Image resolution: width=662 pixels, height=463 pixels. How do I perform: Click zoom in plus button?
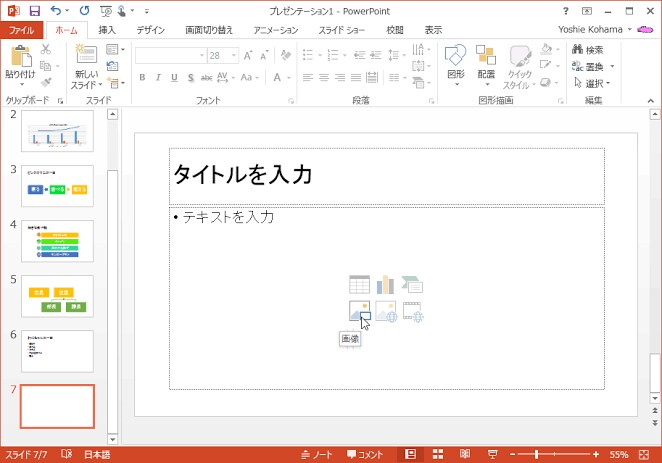point(596,455)
